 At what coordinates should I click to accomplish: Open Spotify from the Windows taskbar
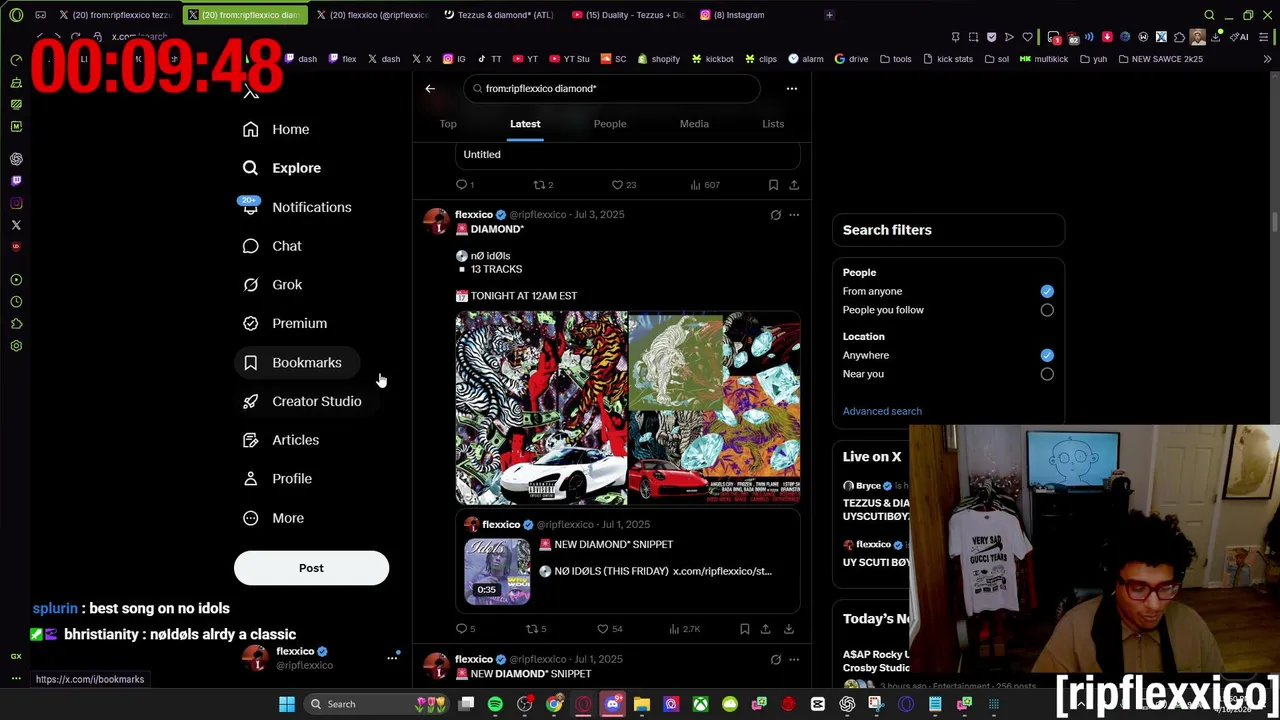click(x=495, y=704)
